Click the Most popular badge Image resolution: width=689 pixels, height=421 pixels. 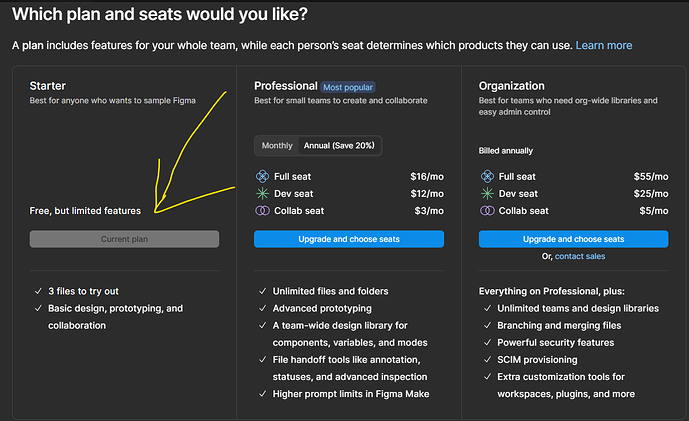[x=348, y=87]
